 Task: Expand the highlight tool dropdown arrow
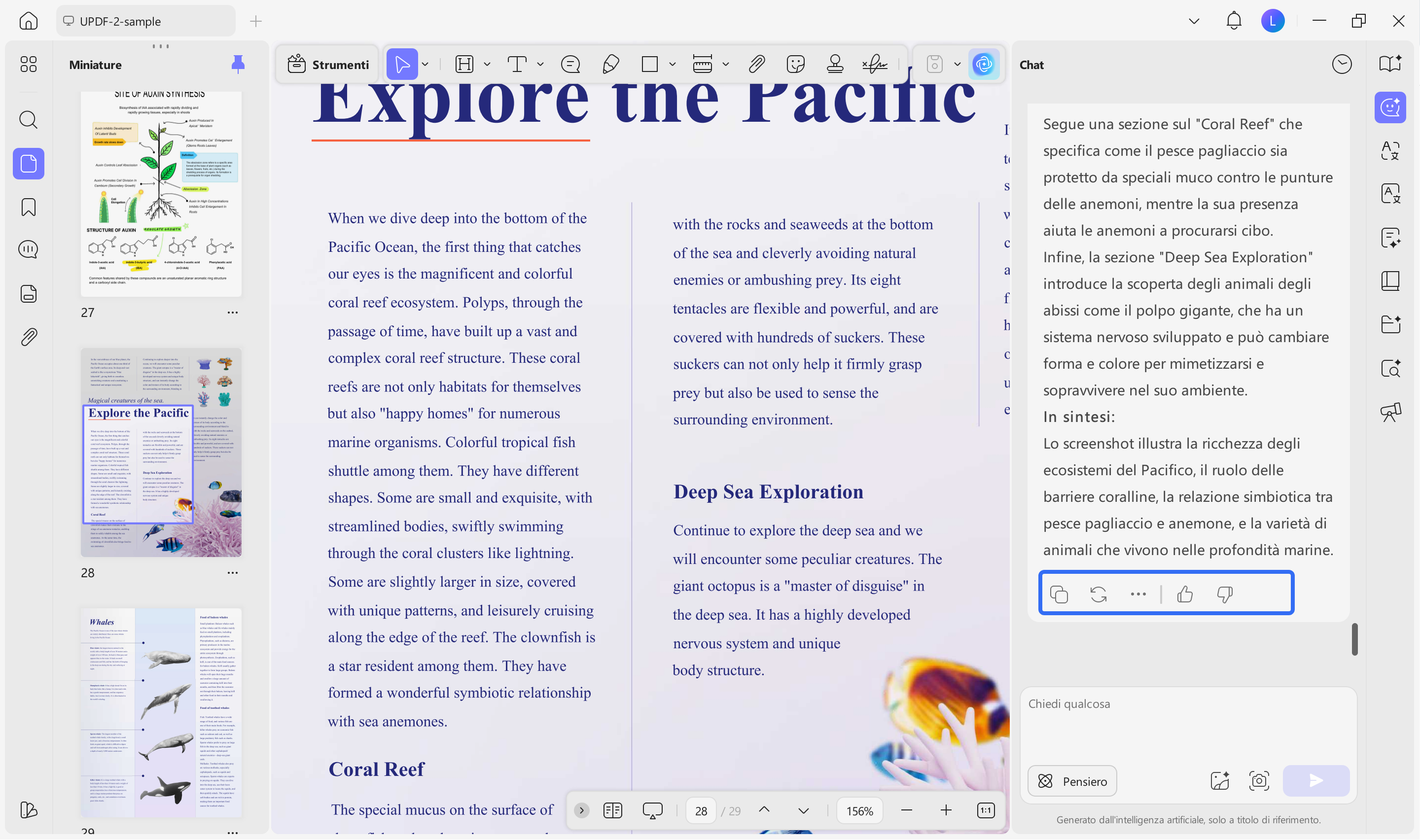pos(487,64)
